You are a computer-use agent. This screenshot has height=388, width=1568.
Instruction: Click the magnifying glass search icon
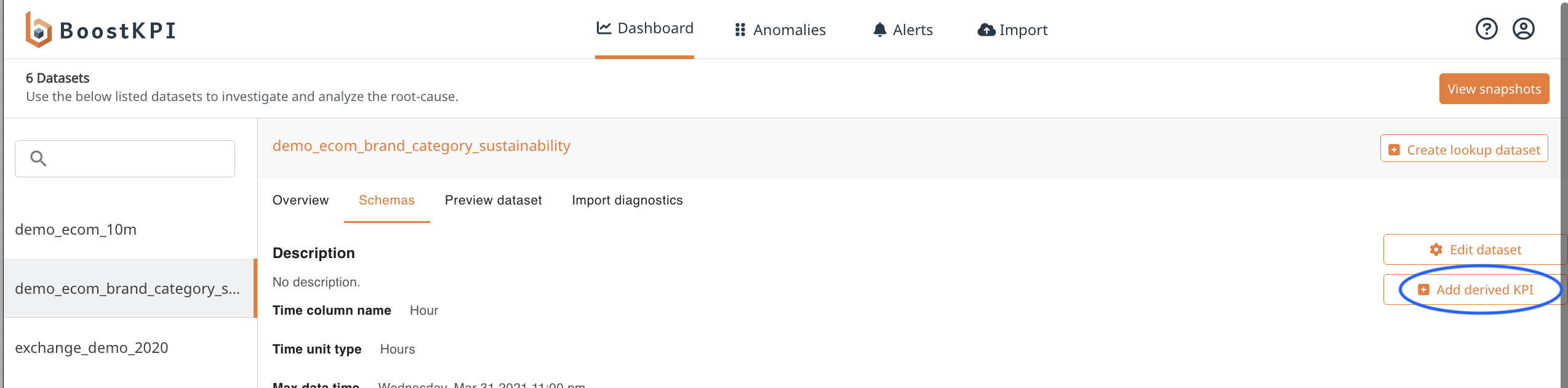point(39,158)
